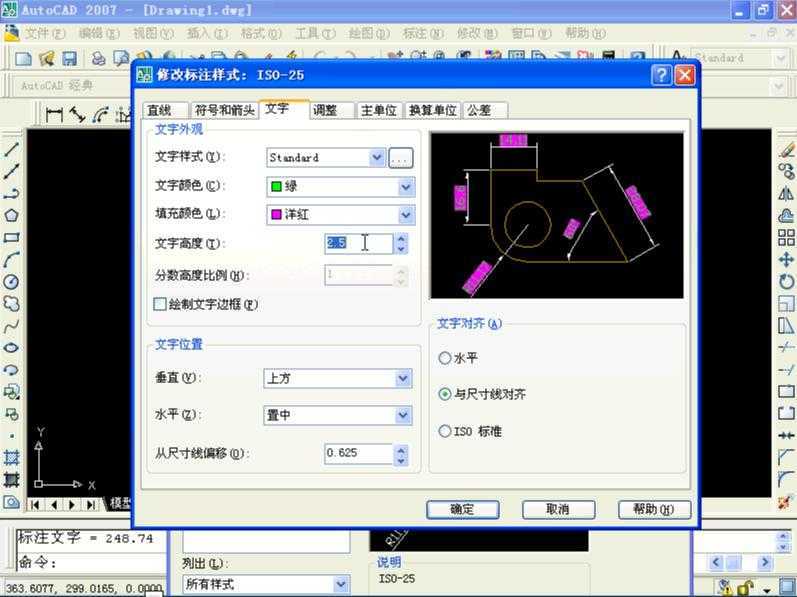Select the Arc draw tool
This screenshot has height=597, width=797.
click(x=11, y=260)
